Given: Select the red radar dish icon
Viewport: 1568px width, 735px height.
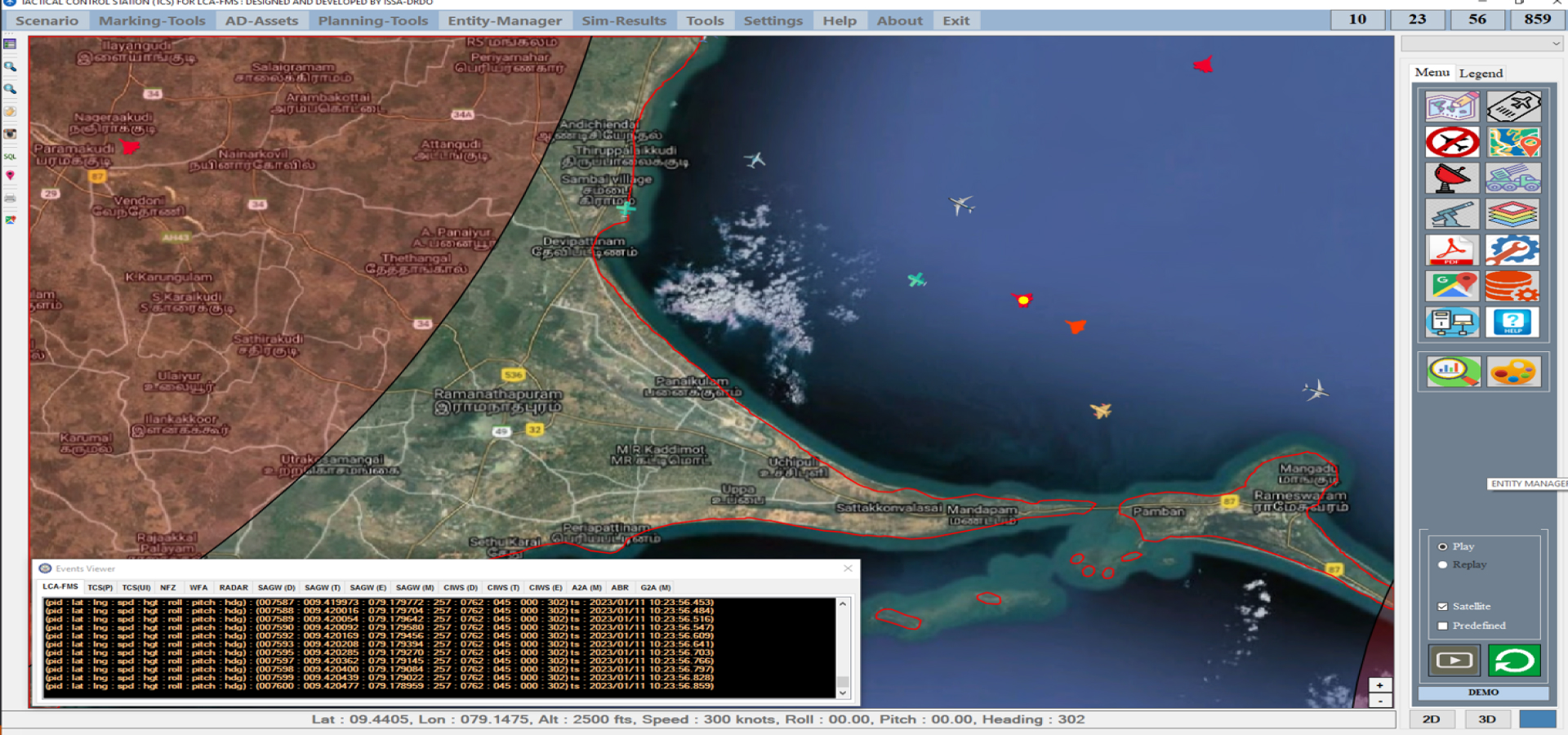Looking at the screenshot, I should (x=1452, y=178).
